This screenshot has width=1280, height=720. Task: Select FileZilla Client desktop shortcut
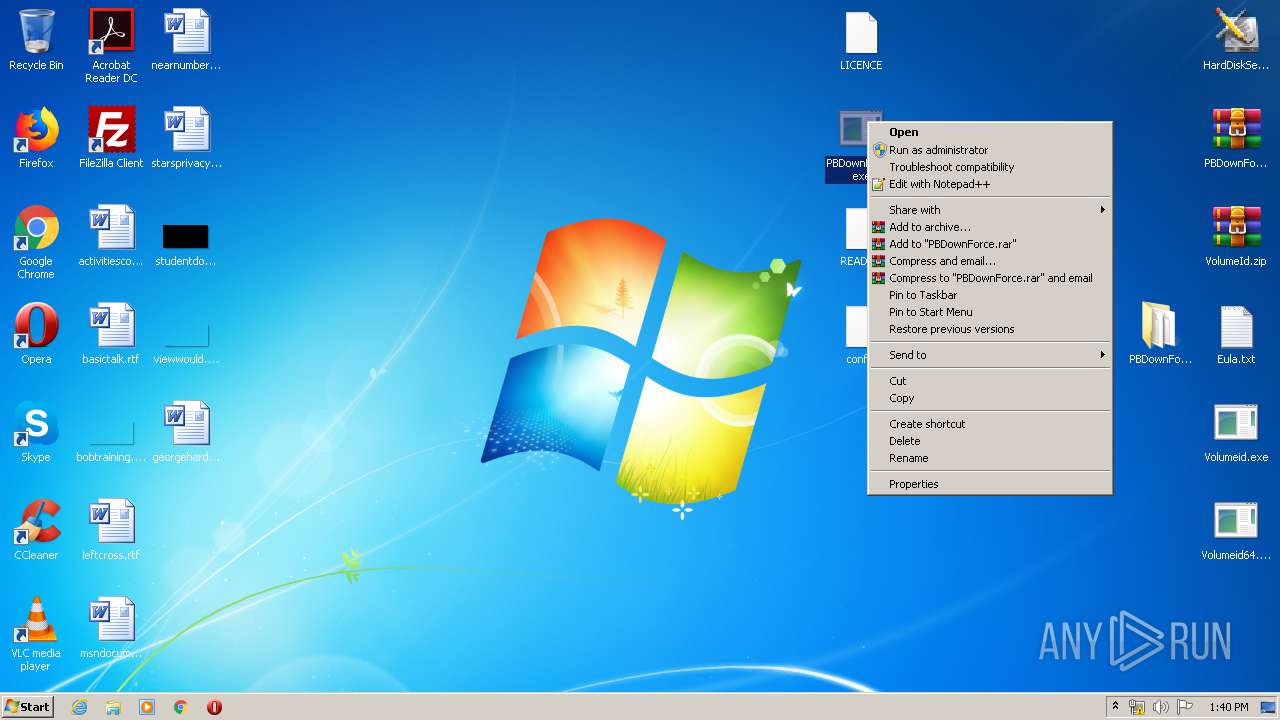click(111, 138)
